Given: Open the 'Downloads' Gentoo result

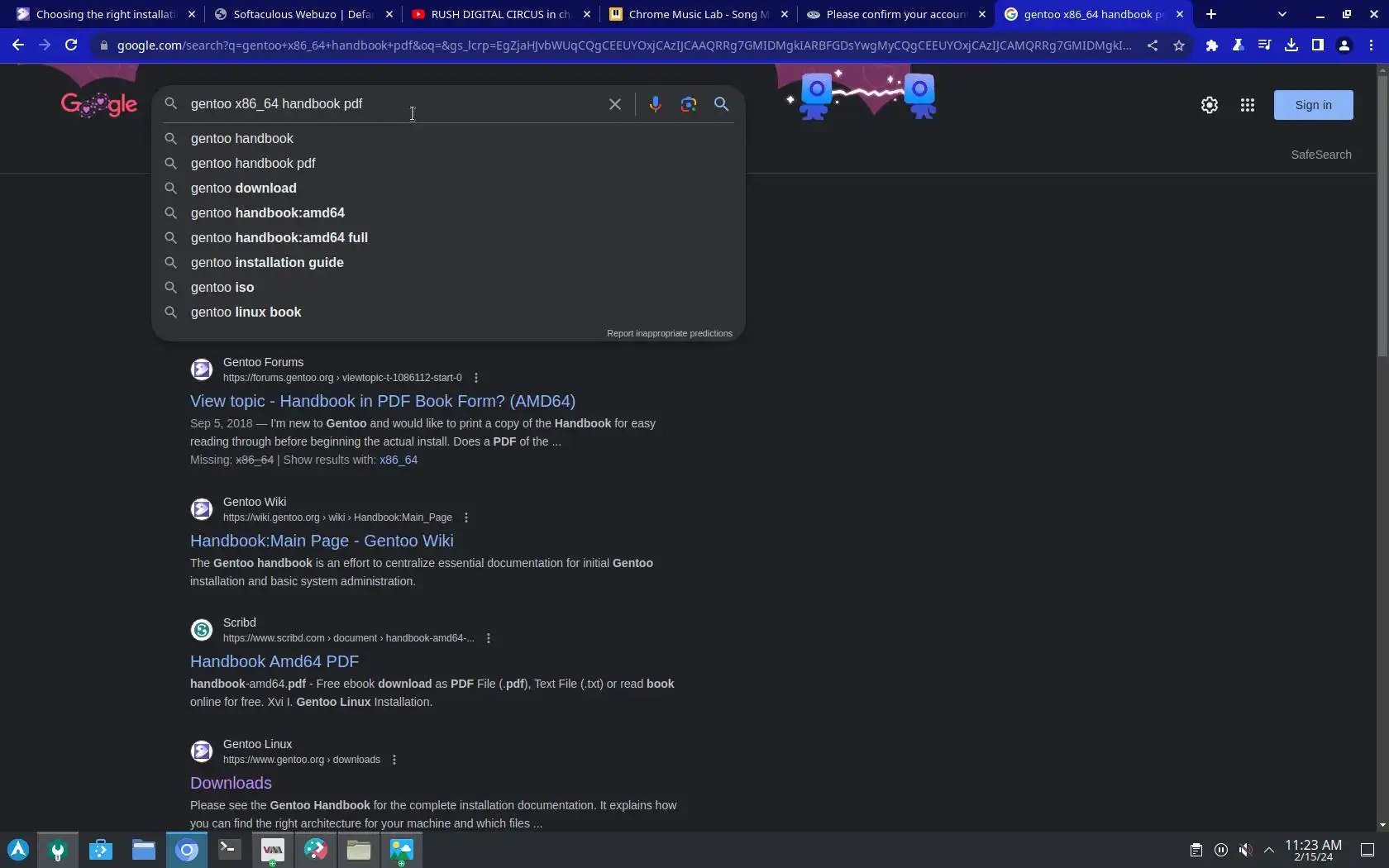Looking at the screenshot, I should click(x=231, y=783).
